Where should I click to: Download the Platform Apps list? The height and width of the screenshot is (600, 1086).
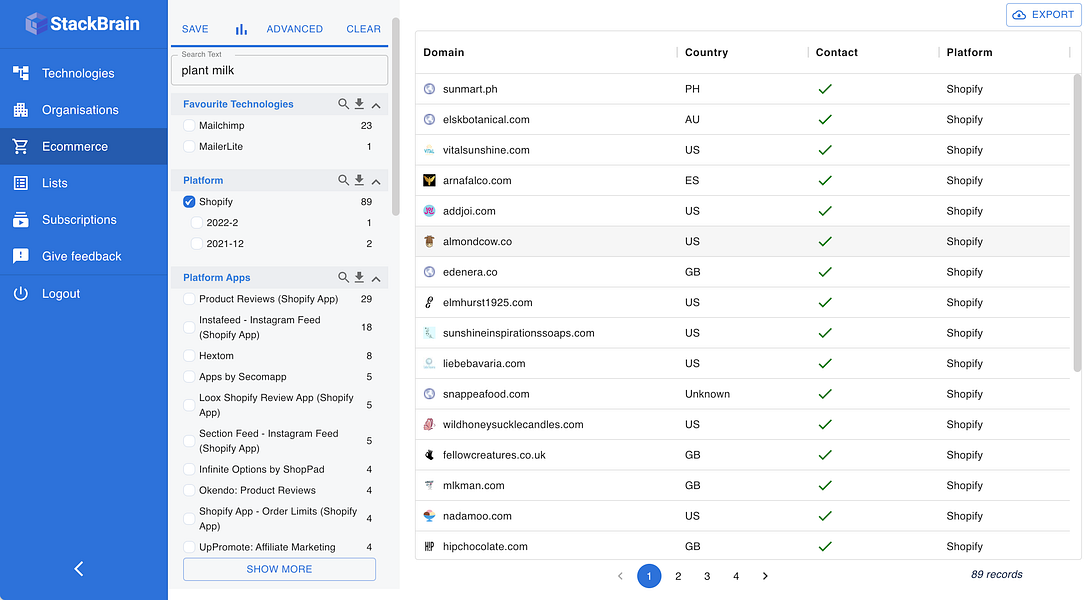point(359,277)
